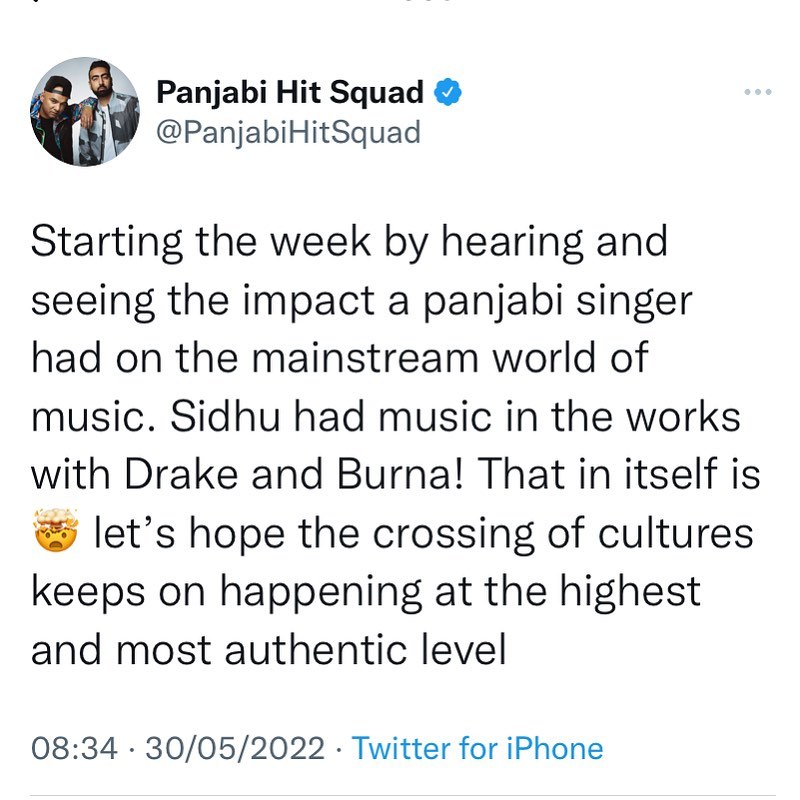The image size is (800, 800).
Task: Open the Panjabi Hit Squad display name
Action: tap(290, 94)
